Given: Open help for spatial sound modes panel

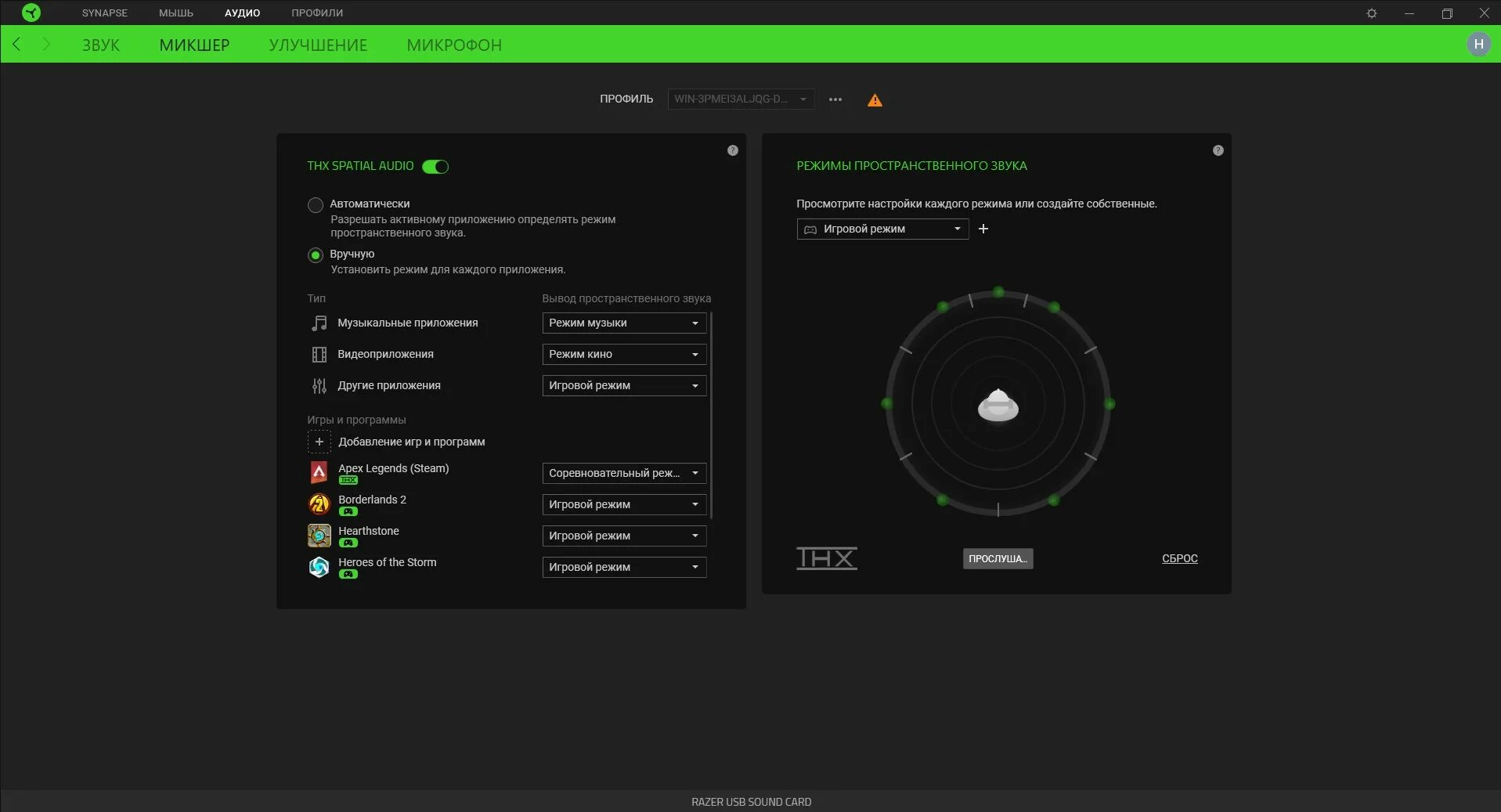Looking at the screenshot, I should pos(1218,150).
